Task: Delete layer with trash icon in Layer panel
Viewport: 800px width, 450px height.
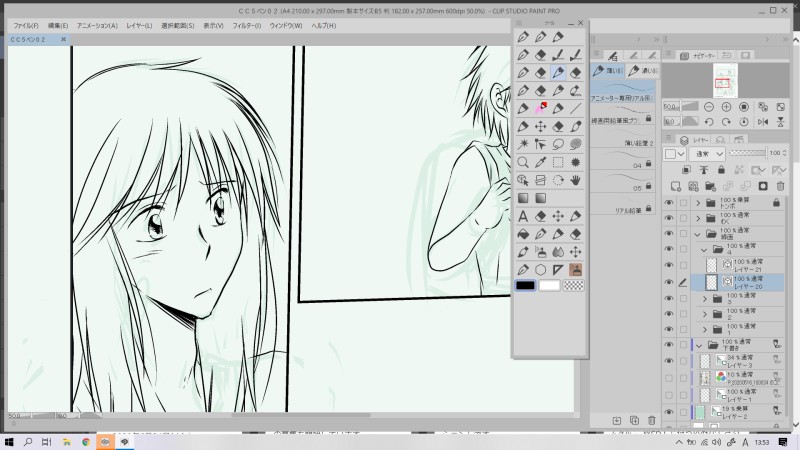Action: pyautogui.click(x=780, y=186)
